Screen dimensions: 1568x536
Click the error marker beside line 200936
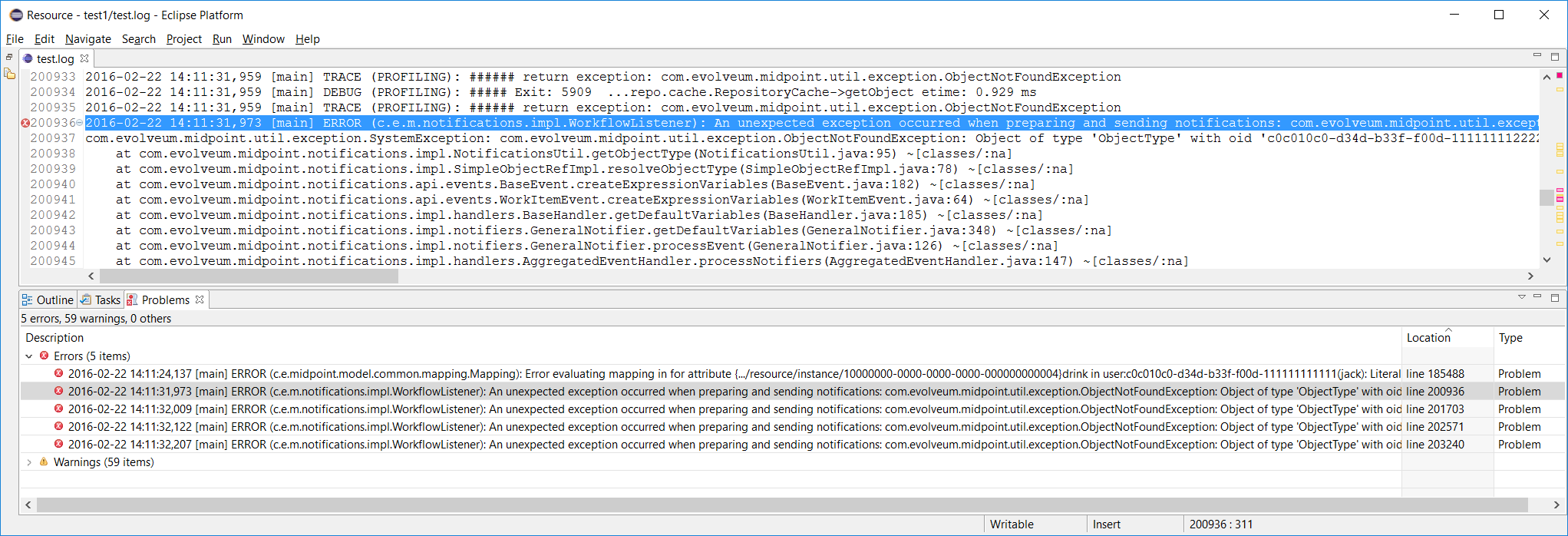(25, 123)
